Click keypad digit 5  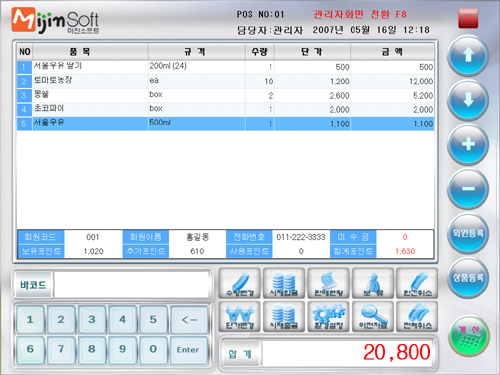(x=153, y=319)
